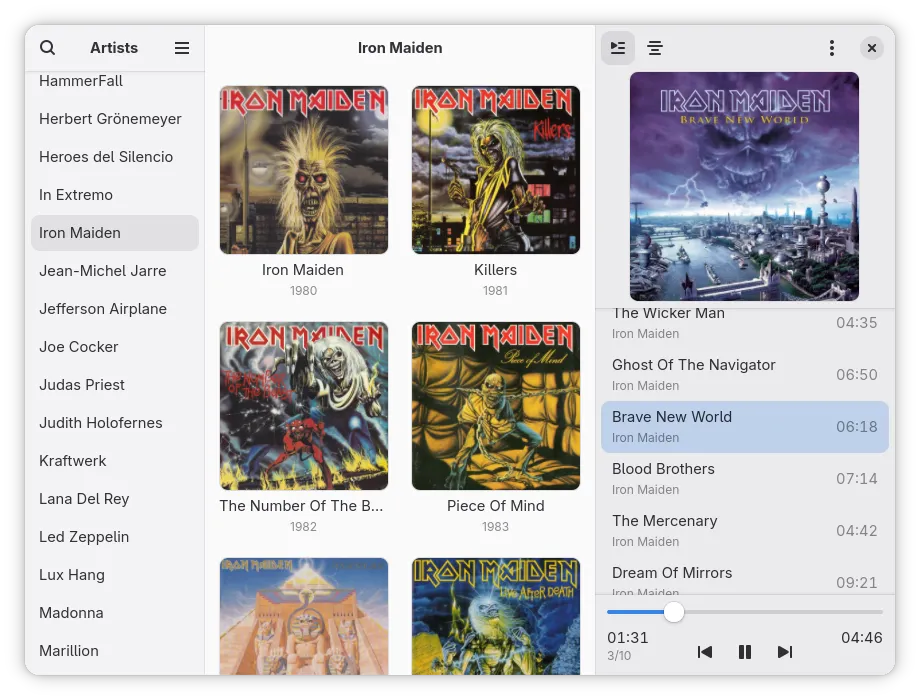Image resolution: width=920 pixels, height=700 pixels.
Task: Select Kraftwerk artist
Action: pyautogui.click(x=115, y=461)
